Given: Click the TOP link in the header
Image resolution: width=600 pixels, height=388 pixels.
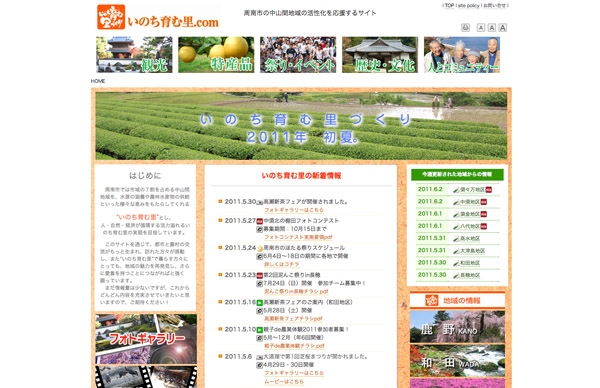Looking at the screenshot, I should point(449,5).
